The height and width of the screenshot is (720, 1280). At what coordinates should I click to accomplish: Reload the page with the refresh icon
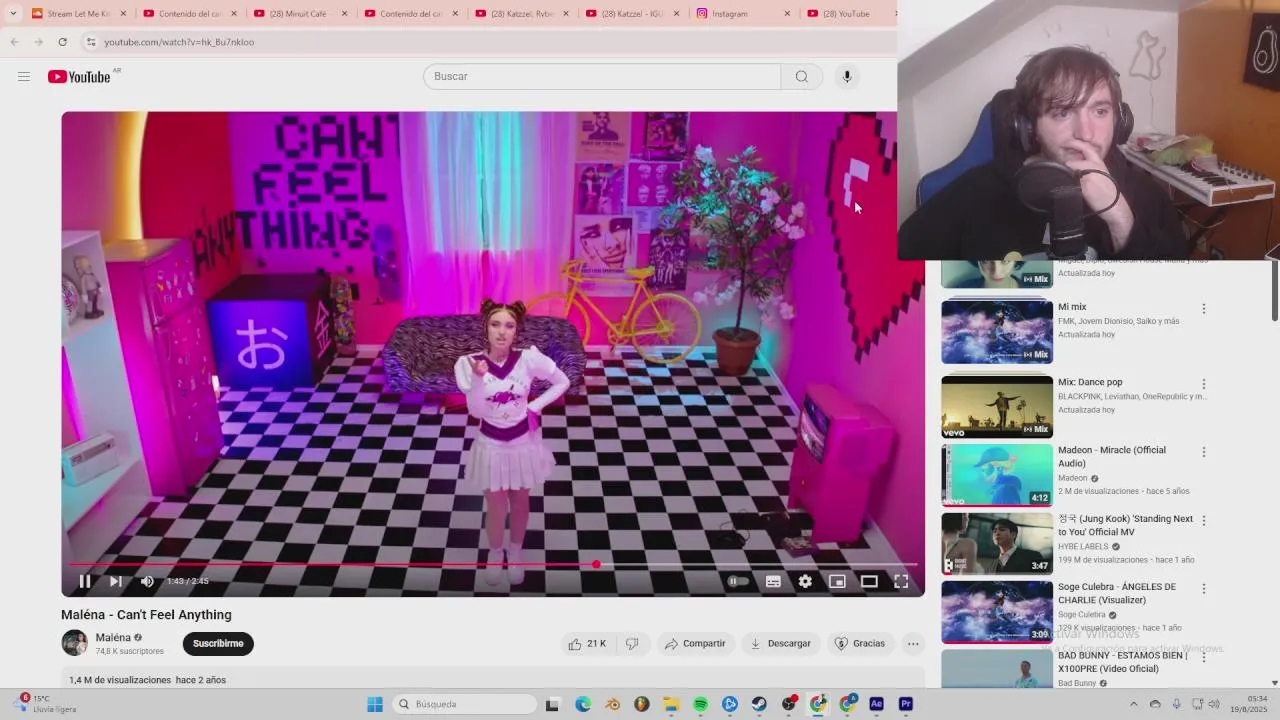click(x=62, y=42)
